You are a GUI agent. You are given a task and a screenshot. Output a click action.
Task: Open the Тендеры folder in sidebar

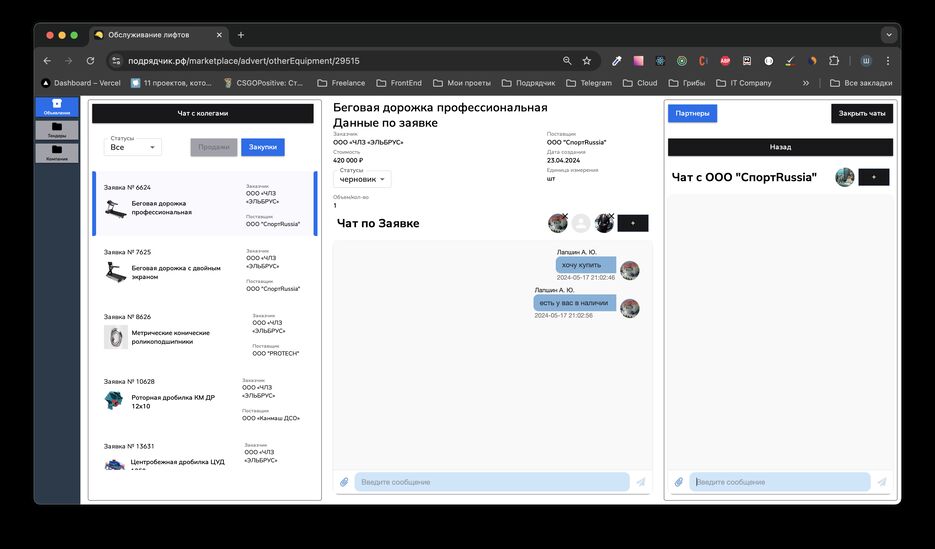pyautogui.click(x=57, y=130)
